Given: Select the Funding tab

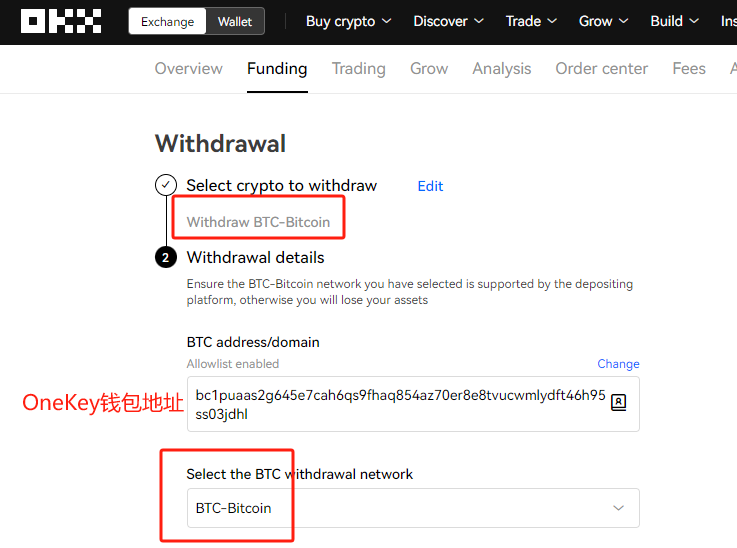Looking at the screenshot, I should (277, 69).
